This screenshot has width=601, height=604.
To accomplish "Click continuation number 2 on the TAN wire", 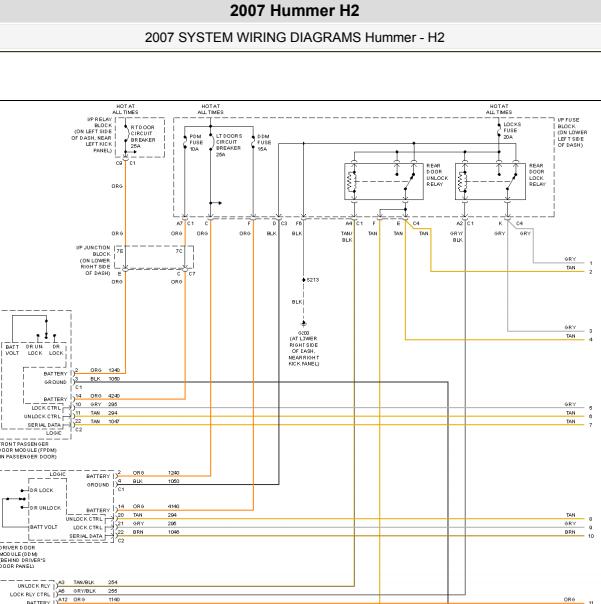I will click(591, 272).
